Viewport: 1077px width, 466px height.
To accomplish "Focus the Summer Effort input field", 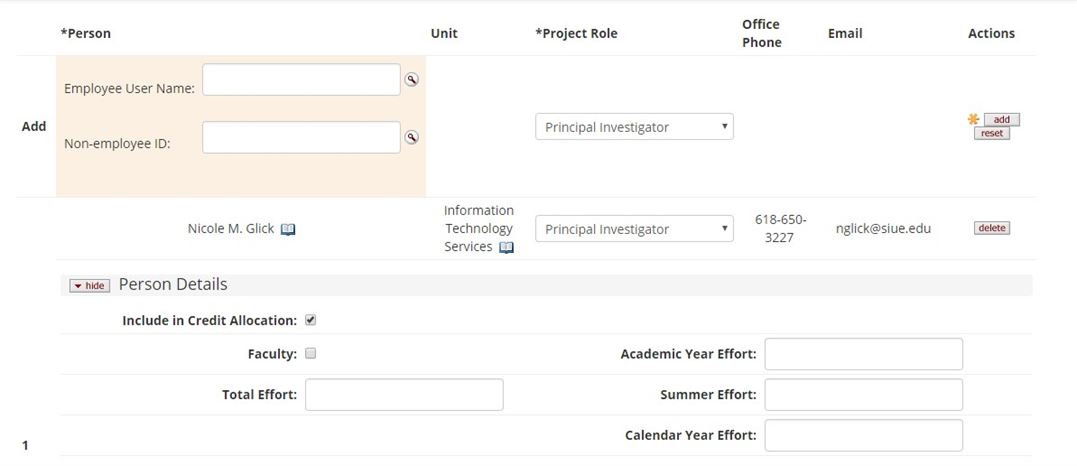I will [x=863, y=394].
